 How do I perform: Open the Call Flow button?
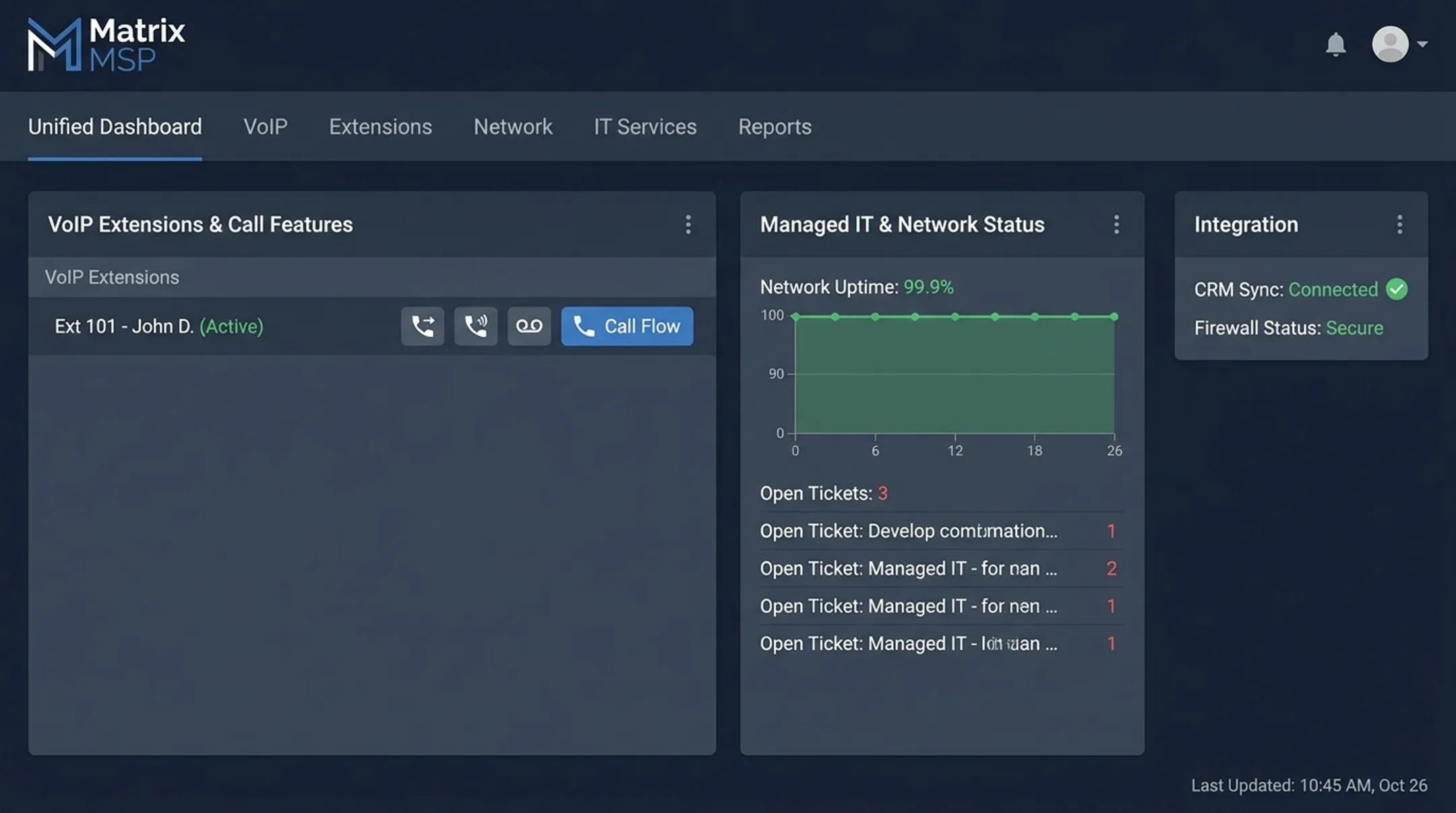tap(627, 326)
